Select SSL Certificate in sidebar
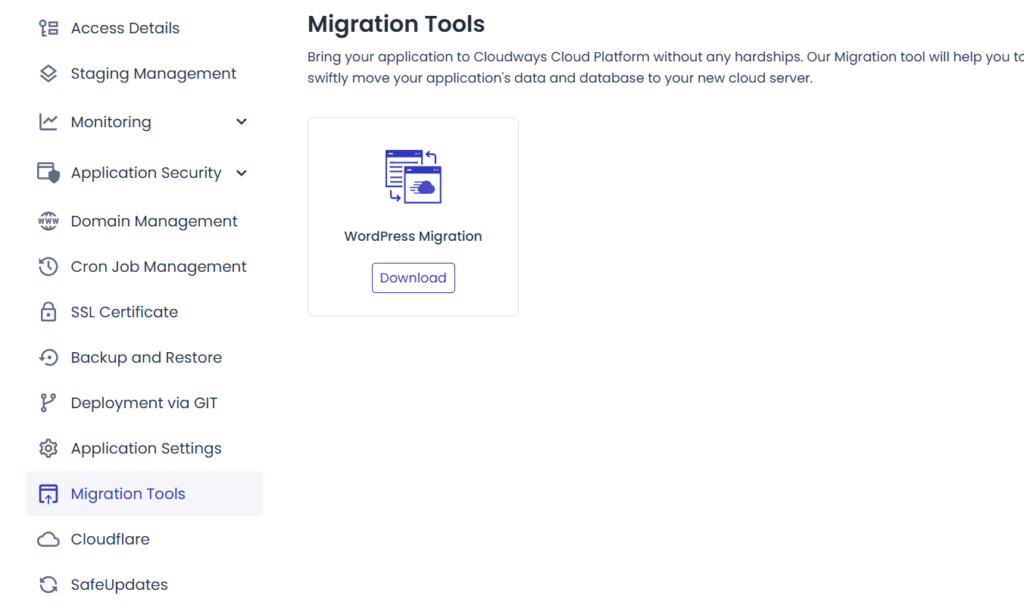1024x602 pixels. coord(125,312)
